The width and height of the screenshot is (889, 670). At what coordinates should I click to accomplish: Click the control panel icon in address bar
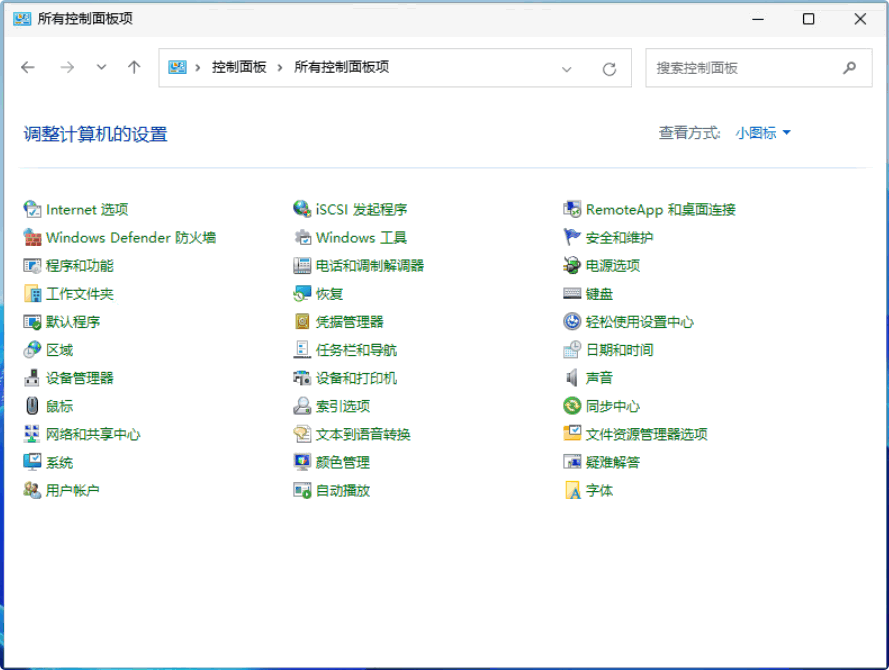[x=177, y=67]
